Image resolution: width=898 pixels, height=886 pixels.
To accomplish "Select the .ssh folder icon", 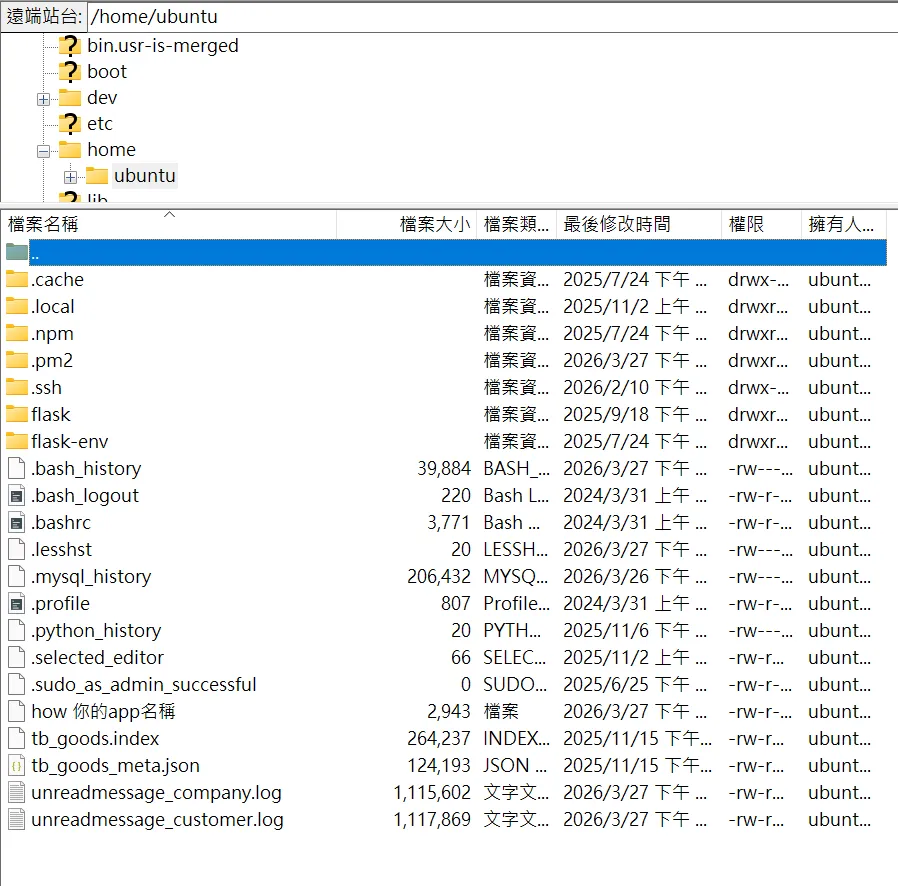I will point(17,388).
